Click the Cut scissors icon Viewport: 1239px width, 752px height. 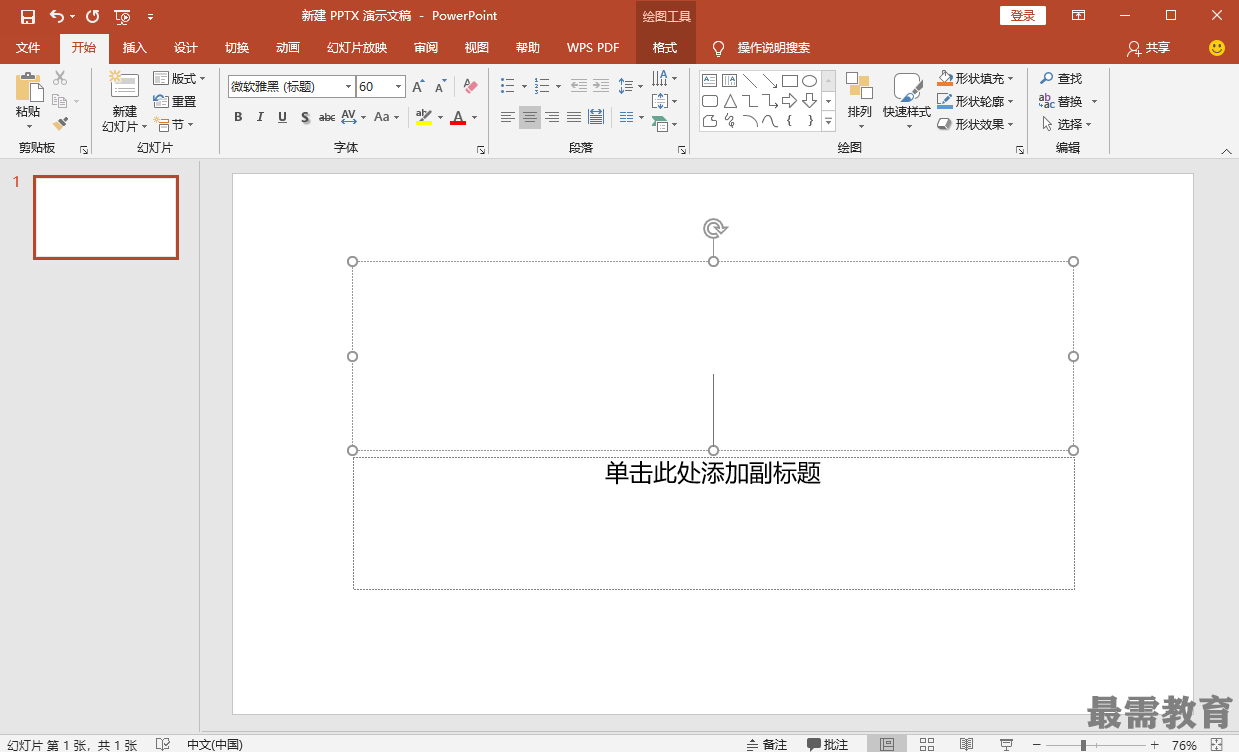point(60,78)
